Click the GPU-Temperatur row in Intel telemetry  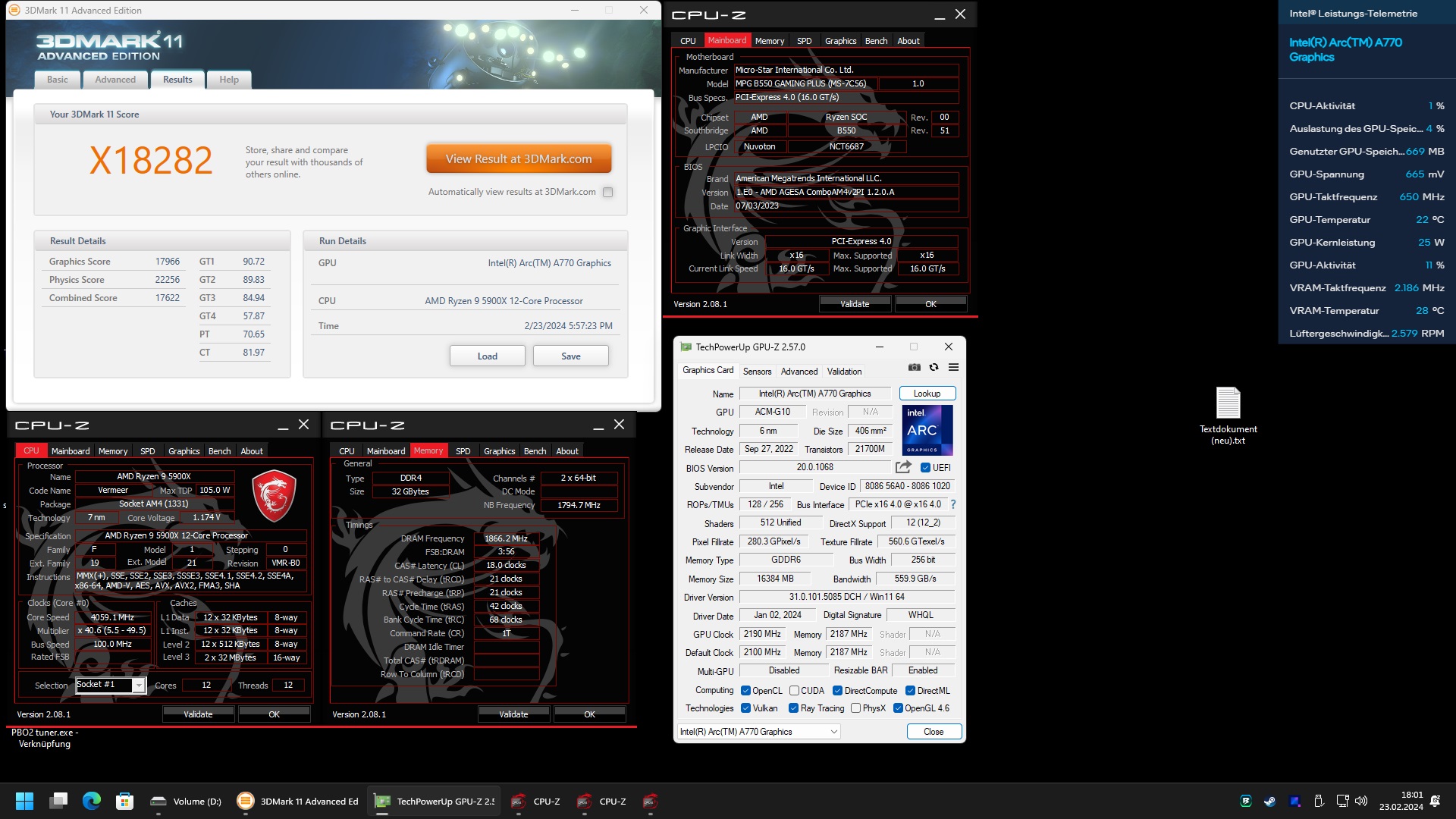click(x=1367, y=220)
